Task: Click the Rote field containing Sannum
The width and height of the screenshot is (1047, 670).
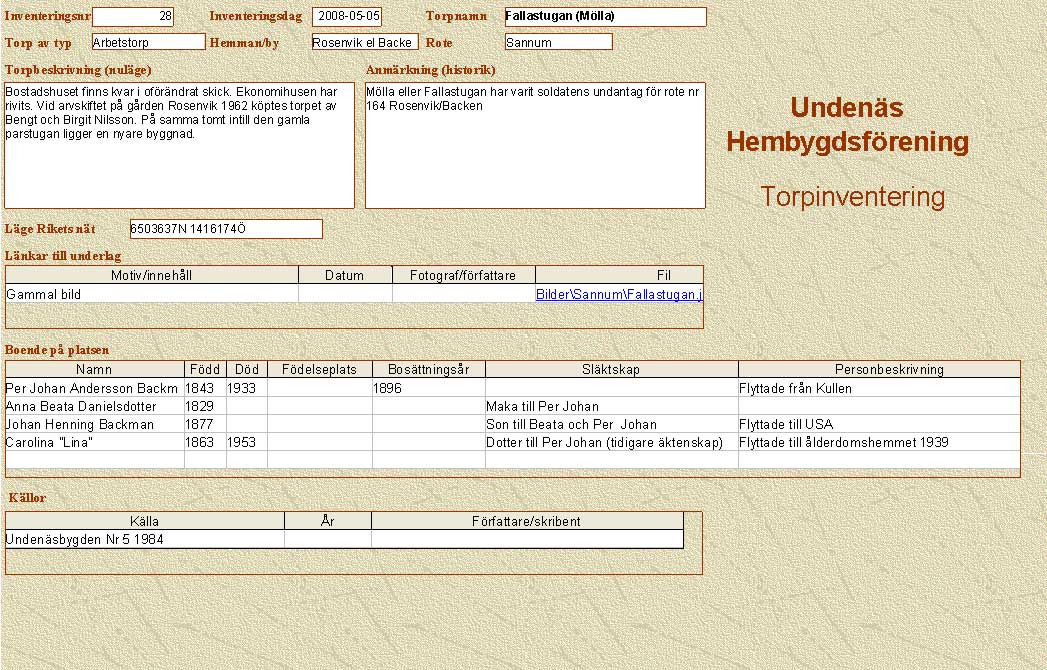Action: (x=558, y=42)
